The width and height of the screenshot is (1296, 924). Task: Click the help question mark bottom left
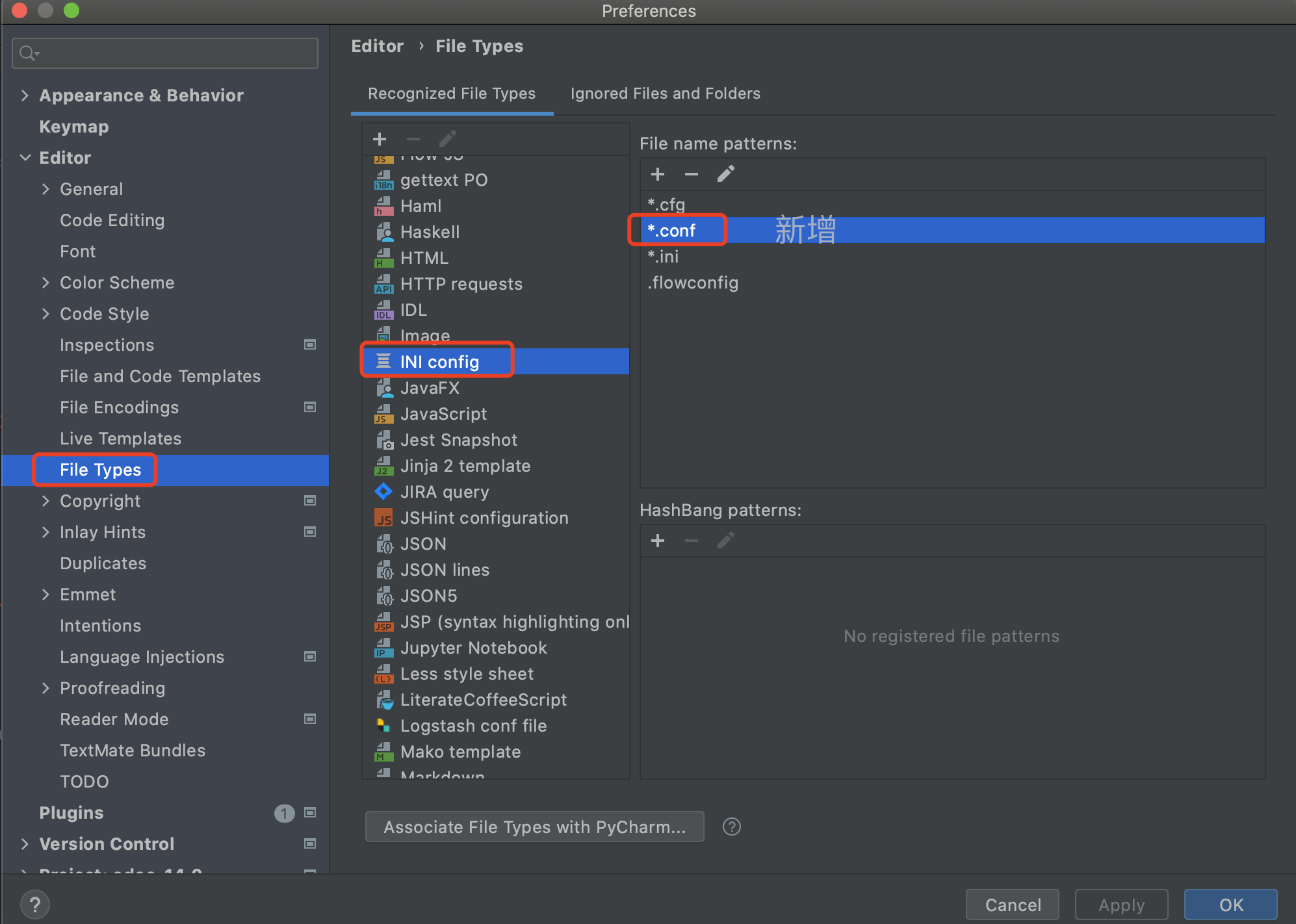click(x=35, y=904)
